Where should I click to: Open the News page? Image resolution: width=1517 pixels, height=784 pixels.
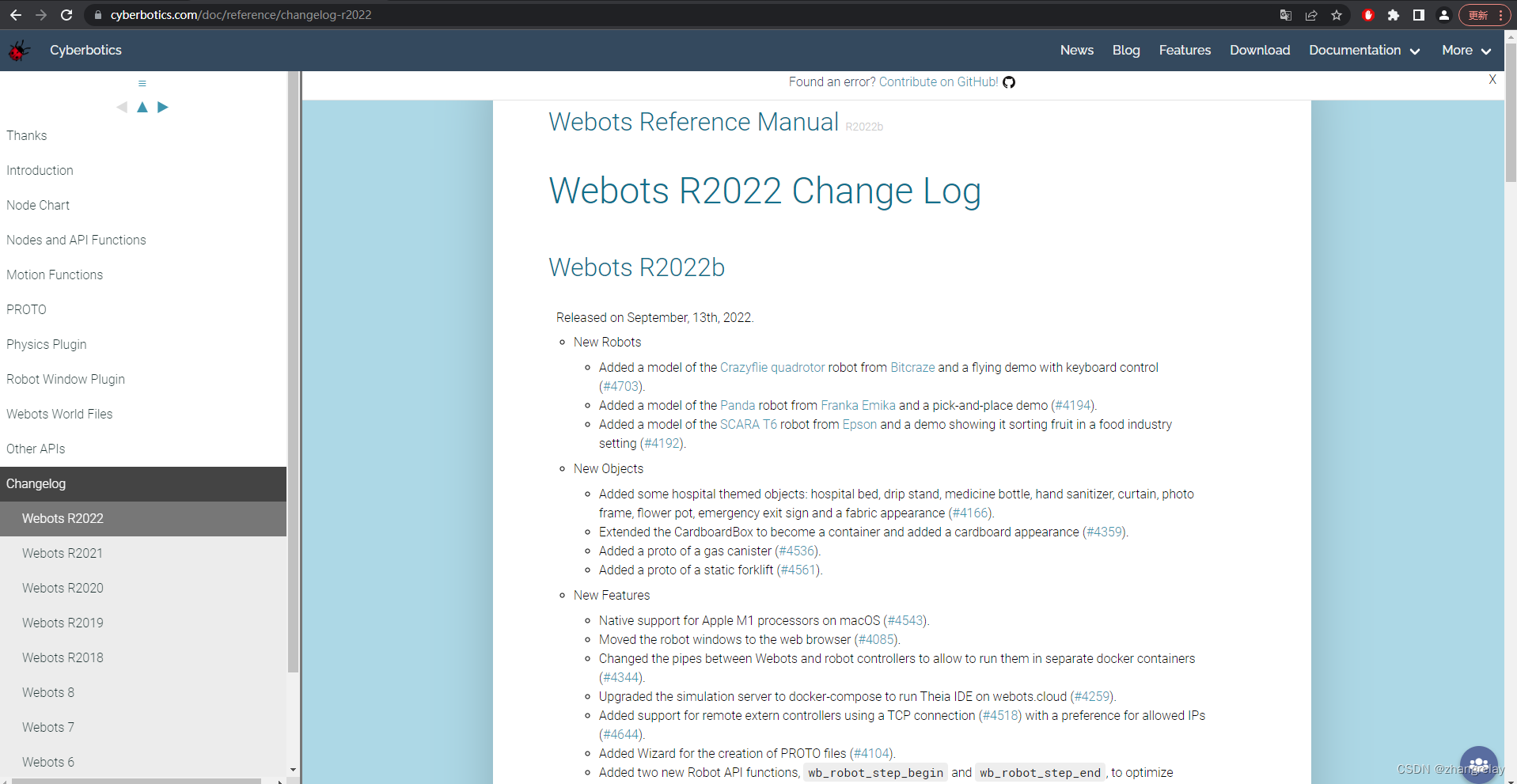pos(1077,50)
